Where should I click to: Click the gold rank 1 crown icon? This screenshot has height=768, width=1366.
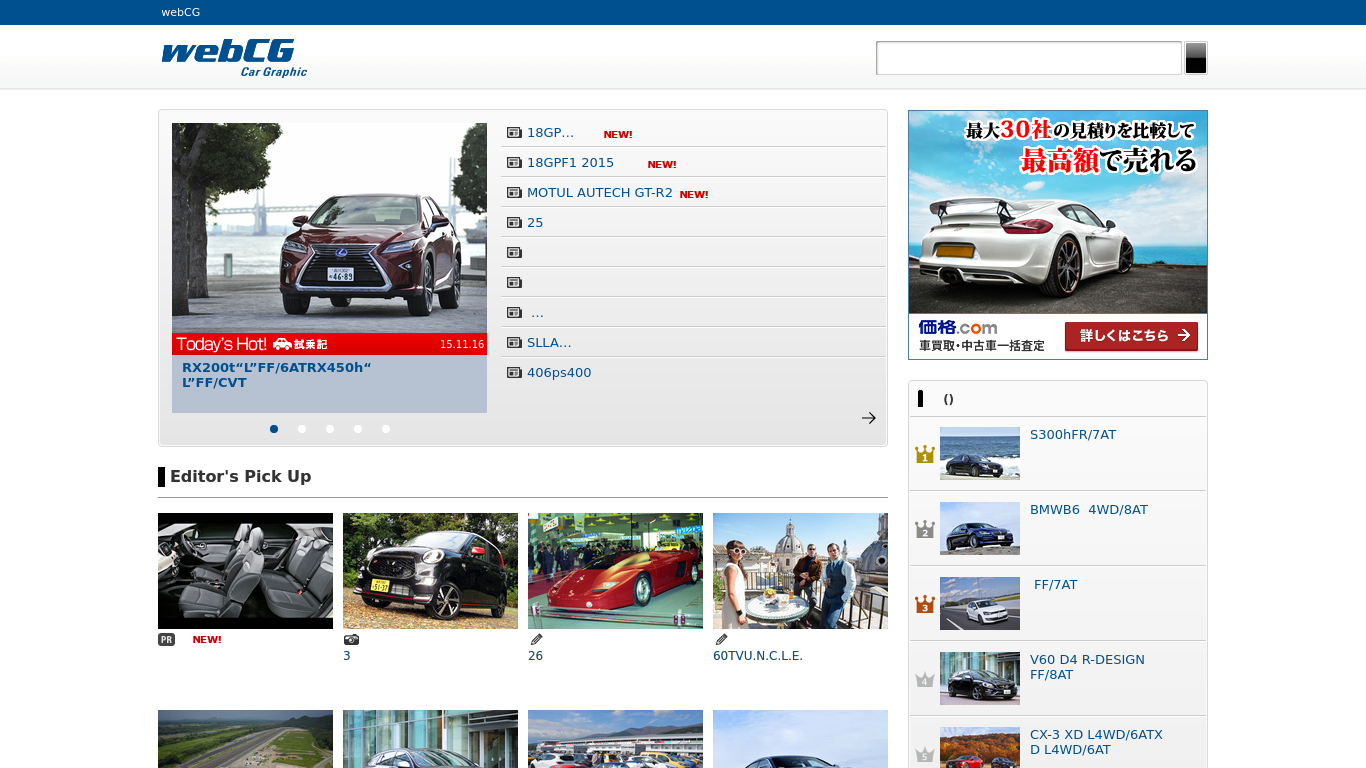click(x=924, y=454)
